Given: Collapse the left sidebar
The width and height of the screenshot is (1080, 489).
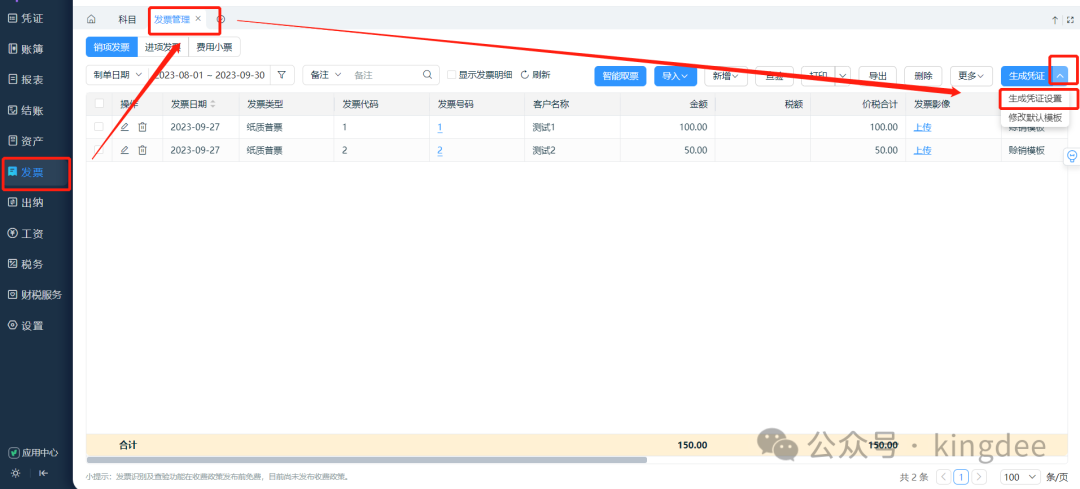Looking at the screenshot, I should pyautogui.click(x=43, y=473).
